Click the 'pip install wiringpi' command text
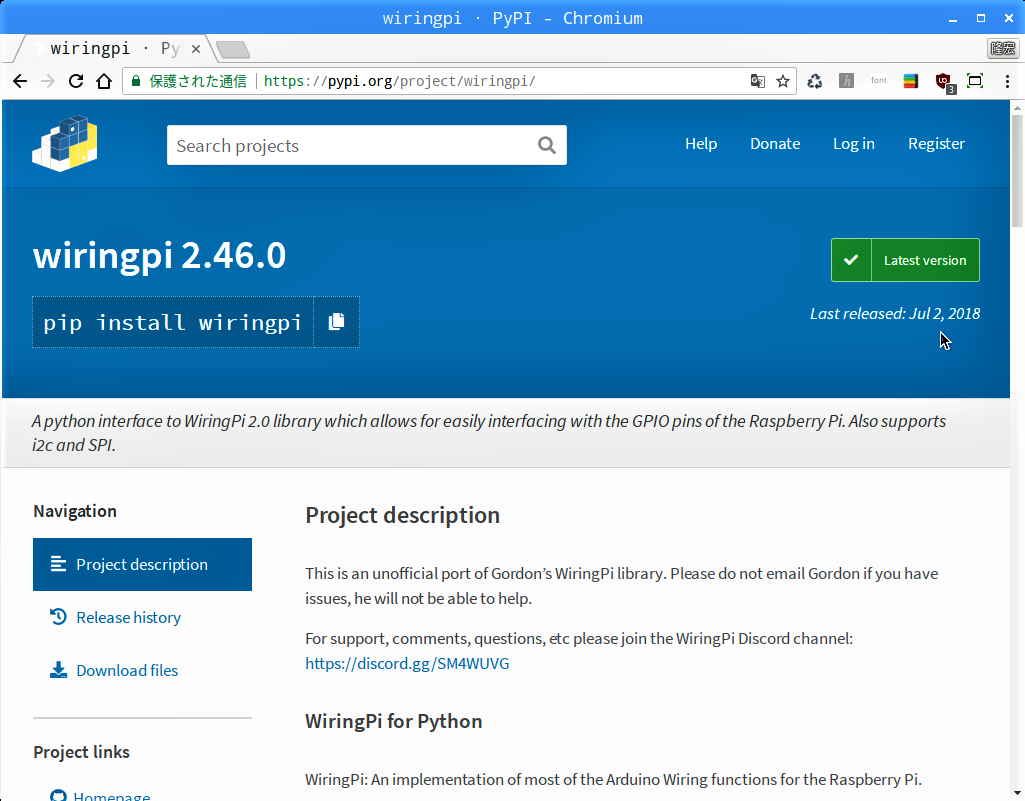This screenshot has height=801, width=1025. pos(173,322)
